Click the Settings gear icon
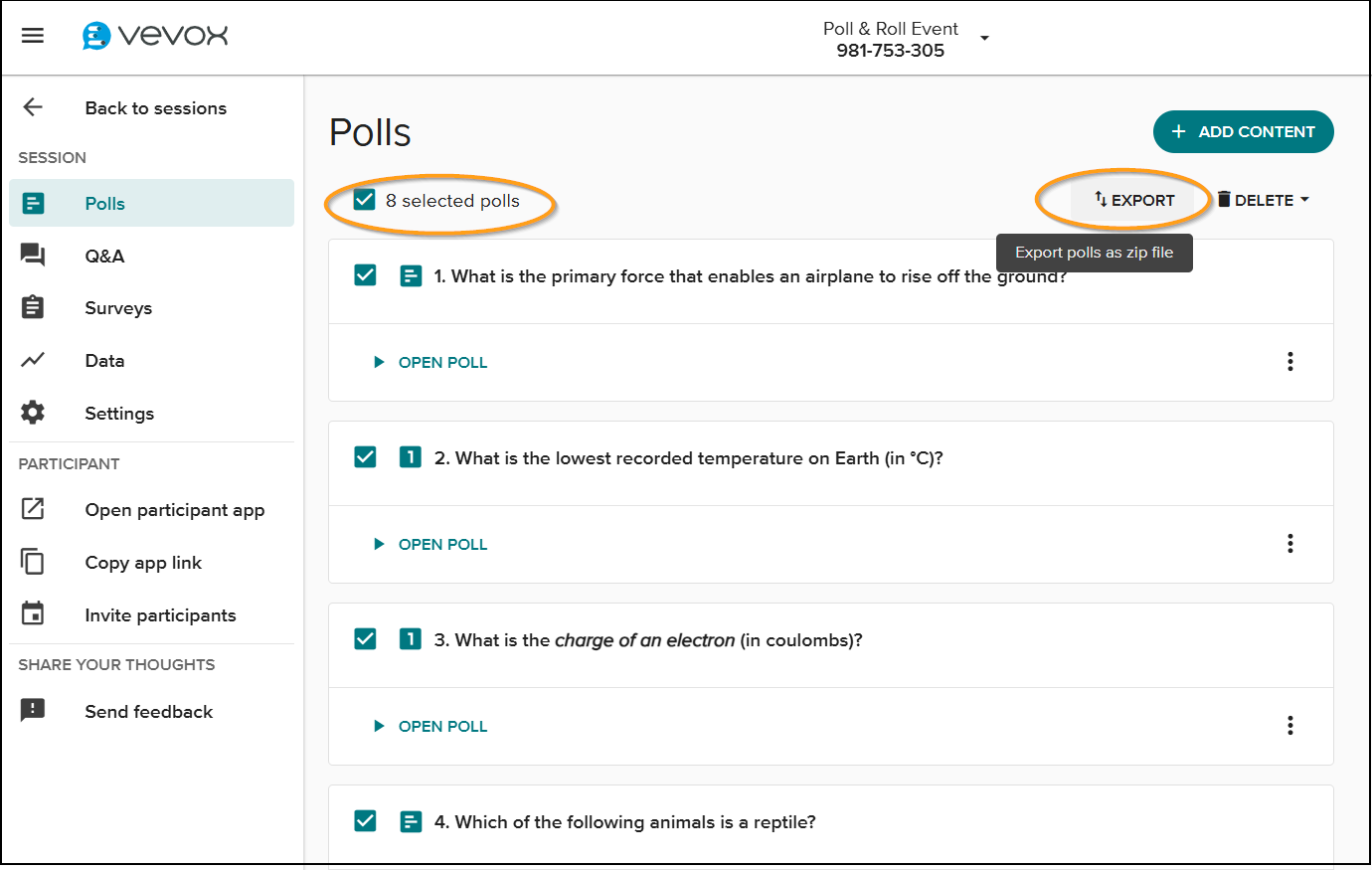The width and height of the screenshot is (1372, 870). pos(33,413)
